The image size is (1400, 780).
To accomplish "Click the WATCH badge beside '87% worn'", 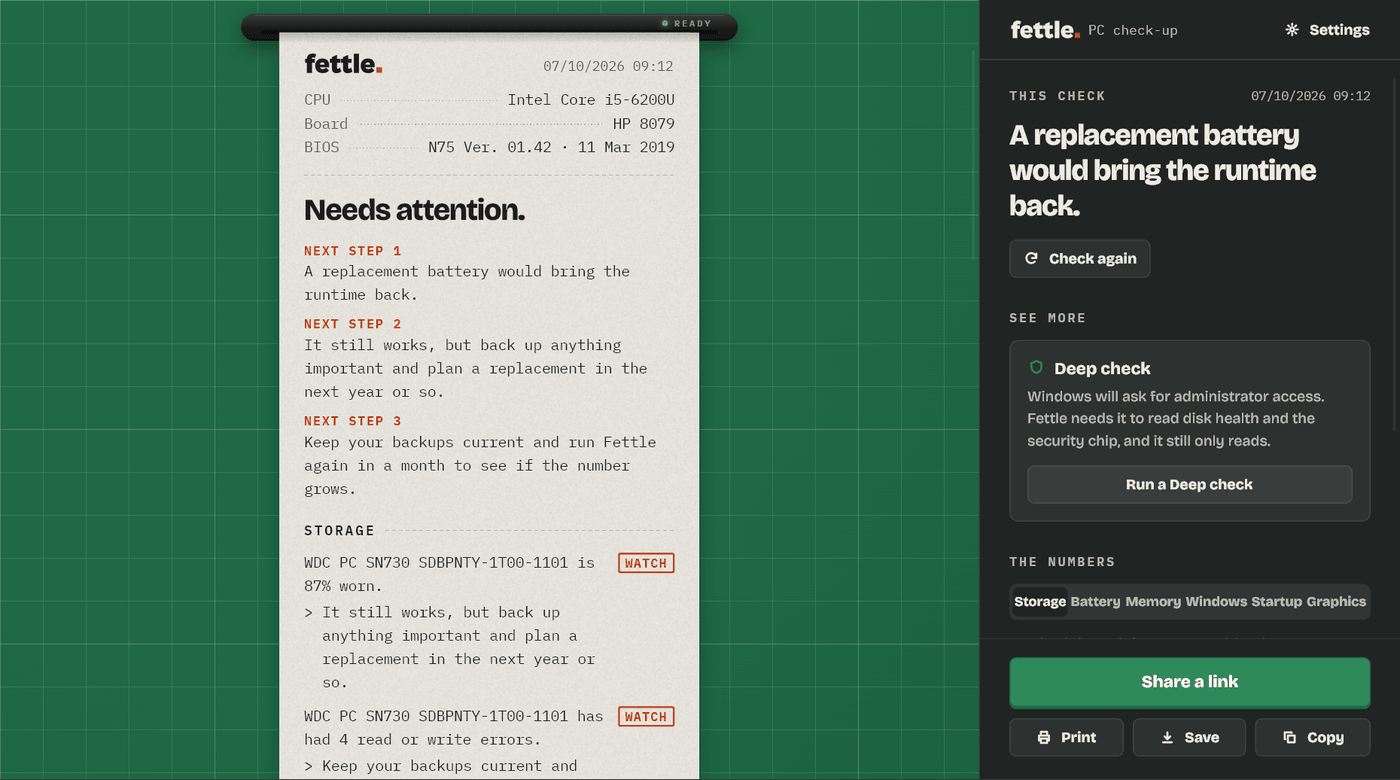I will pyautogui.click(x=646, y=563).
